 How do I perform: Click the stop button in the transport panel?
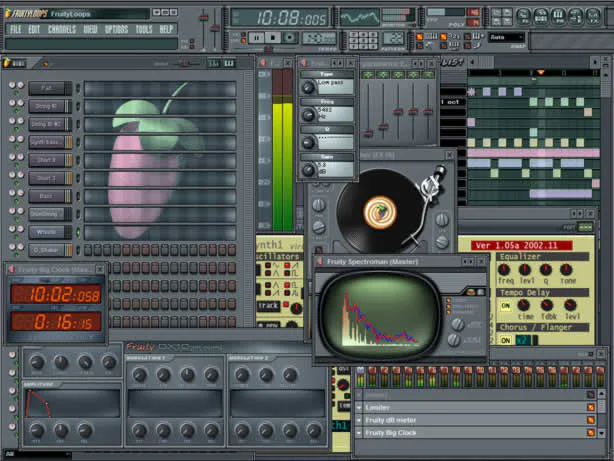[x=273, y=38]
